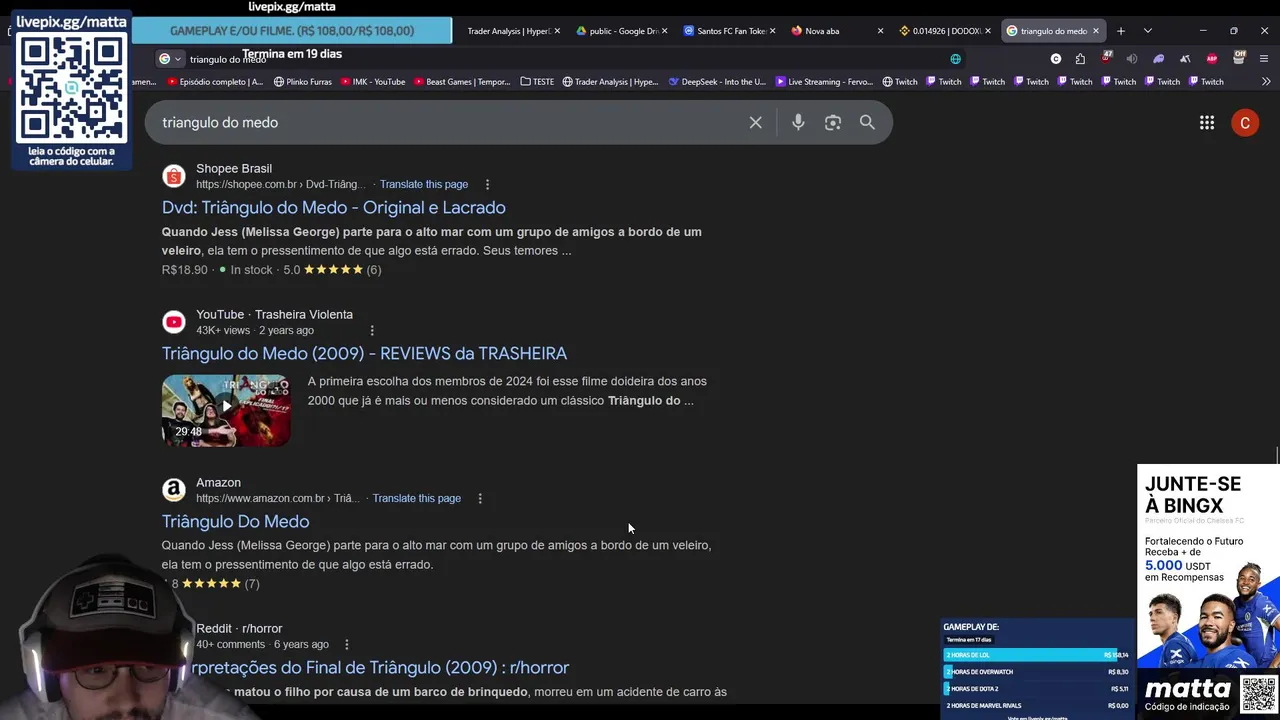This screenshot has height=720, width=1280.
Task: Show more options for Amazon result
Action: point(480,499)
